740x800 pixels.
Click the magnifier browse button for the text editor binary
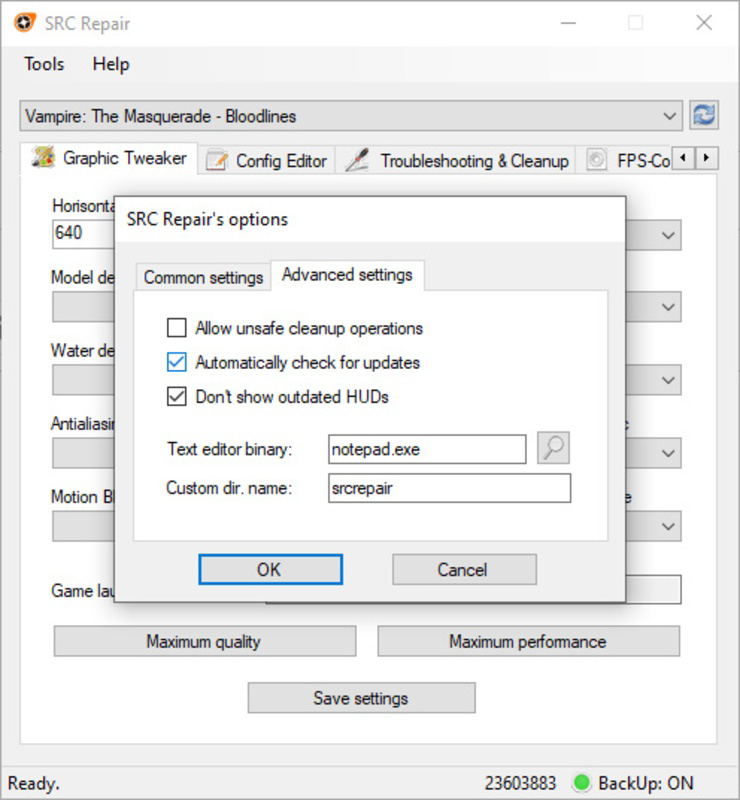point(553,448)
